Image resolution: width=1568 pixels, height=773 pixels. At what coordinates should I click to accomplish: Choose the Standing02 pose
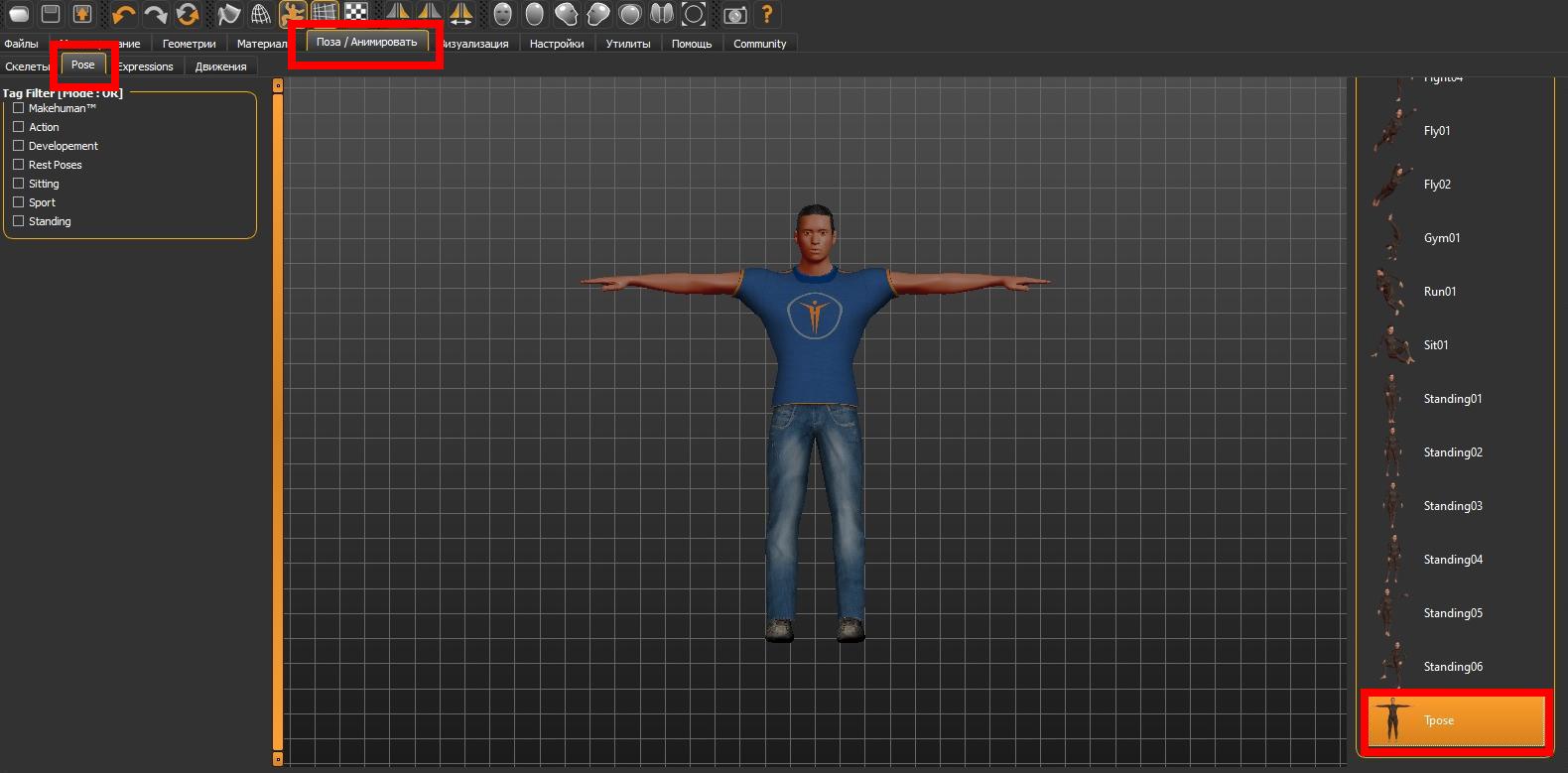[x=1454, y=452]
